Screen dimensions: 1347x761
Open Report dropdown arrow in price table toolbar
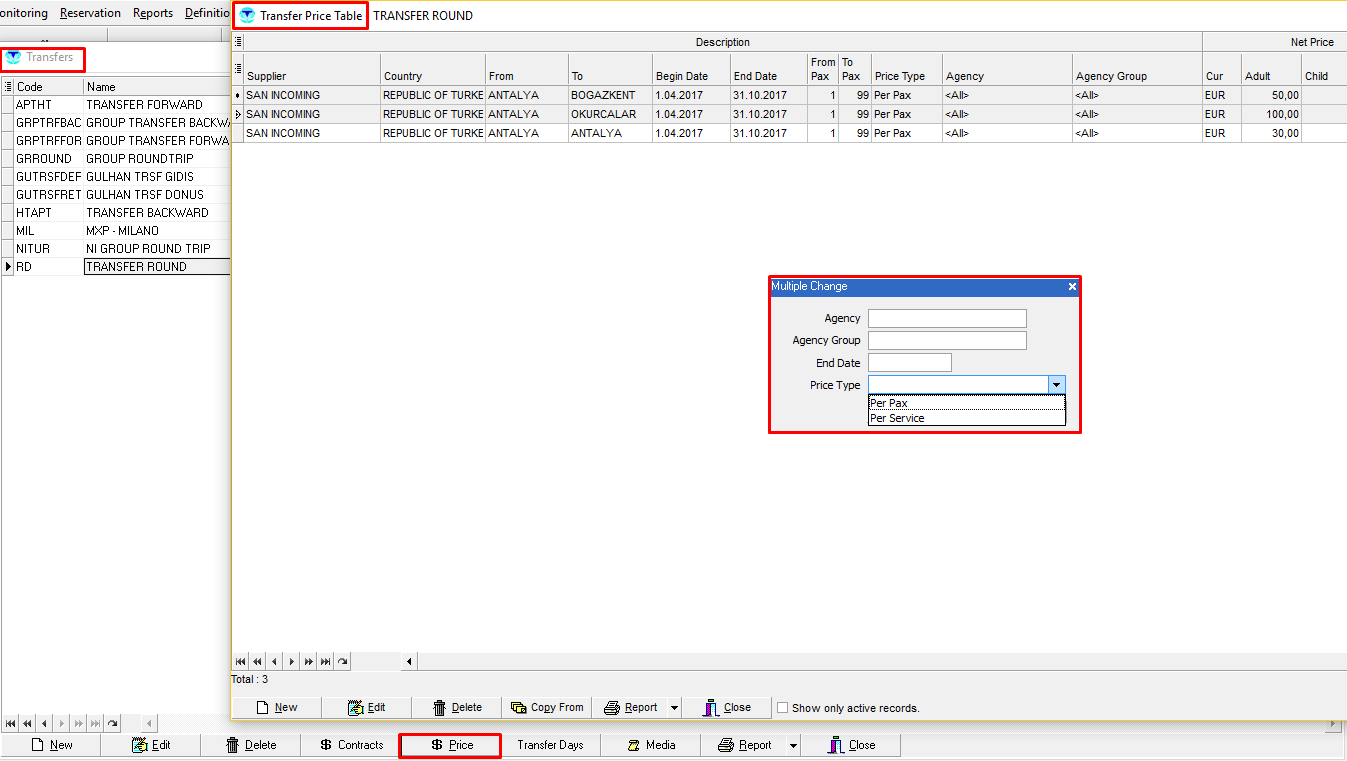[674, 708]
